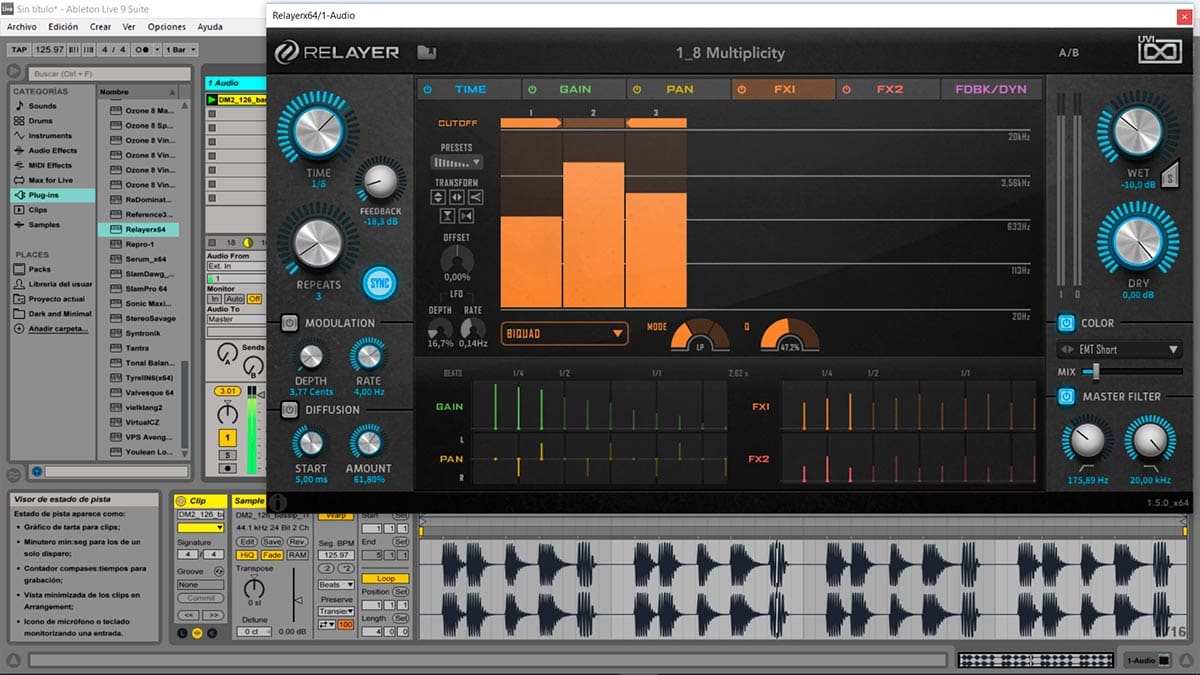Click the 125.97 tempo field
The height and width of the screenshot is (675, 1200).
click(x=49, y=50)
